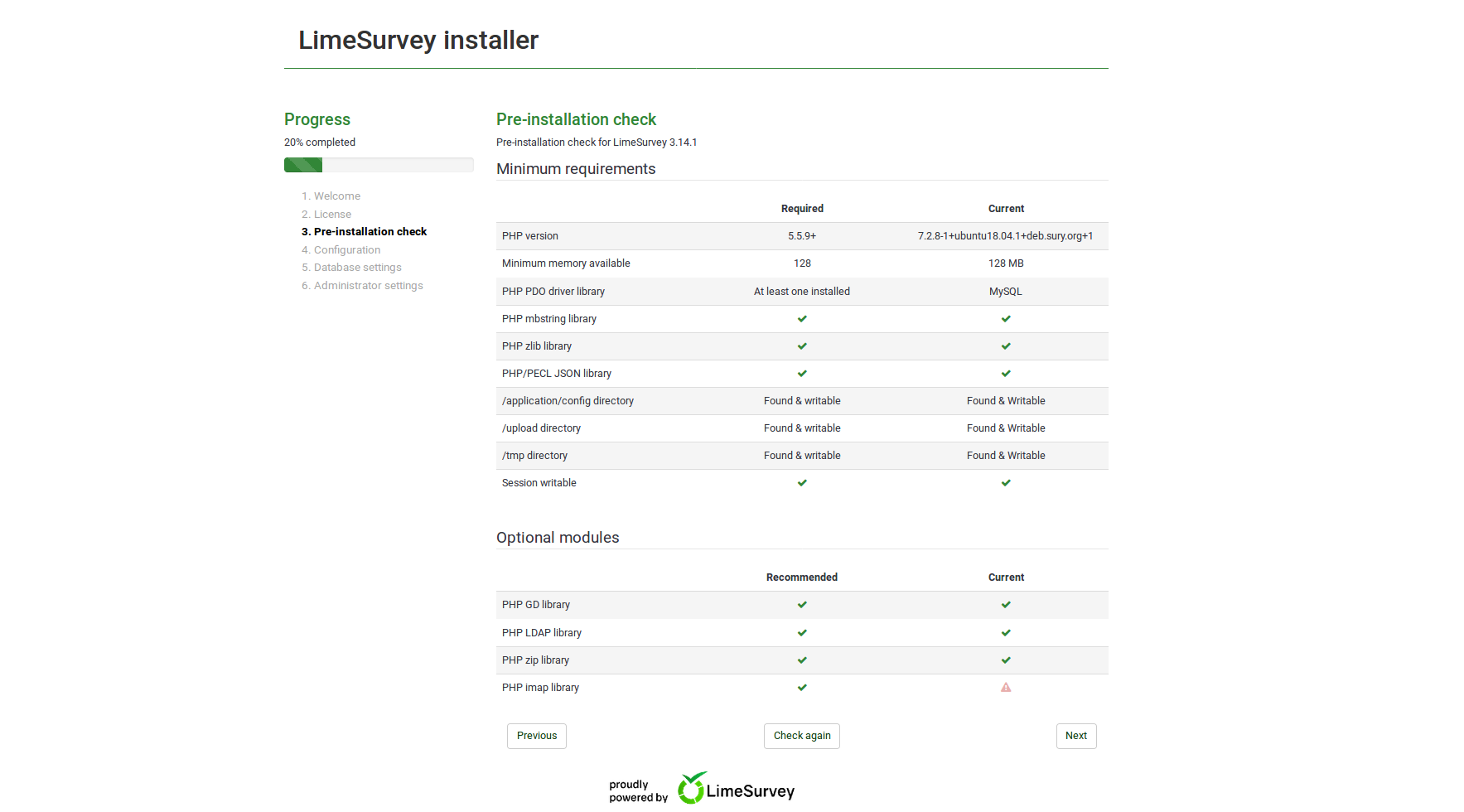Click the Progress heading
This screenshot has width=1464, height=812.
(x=317, y=119)
